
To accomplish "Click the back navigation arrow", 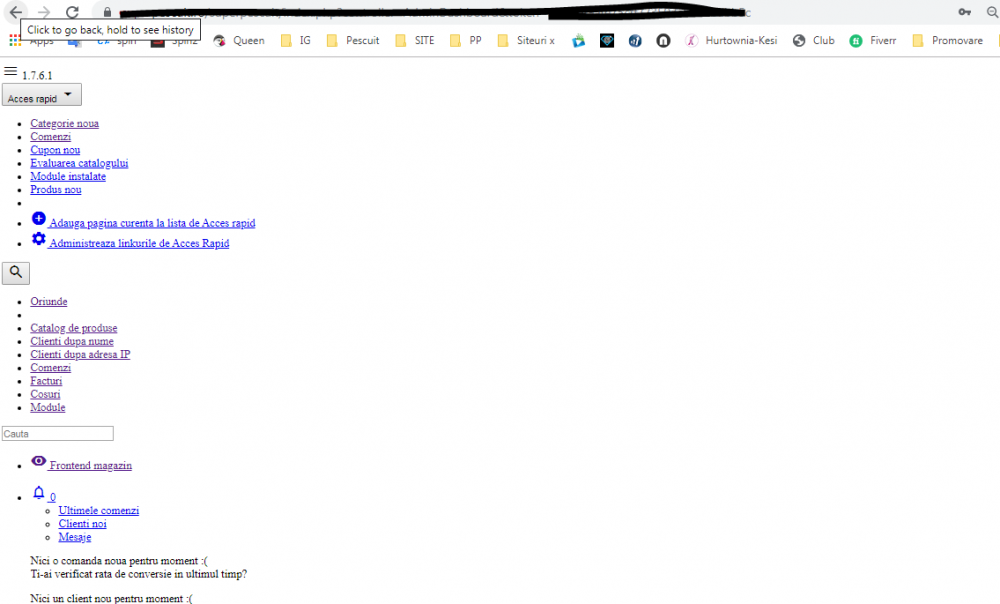I will 14,12.
